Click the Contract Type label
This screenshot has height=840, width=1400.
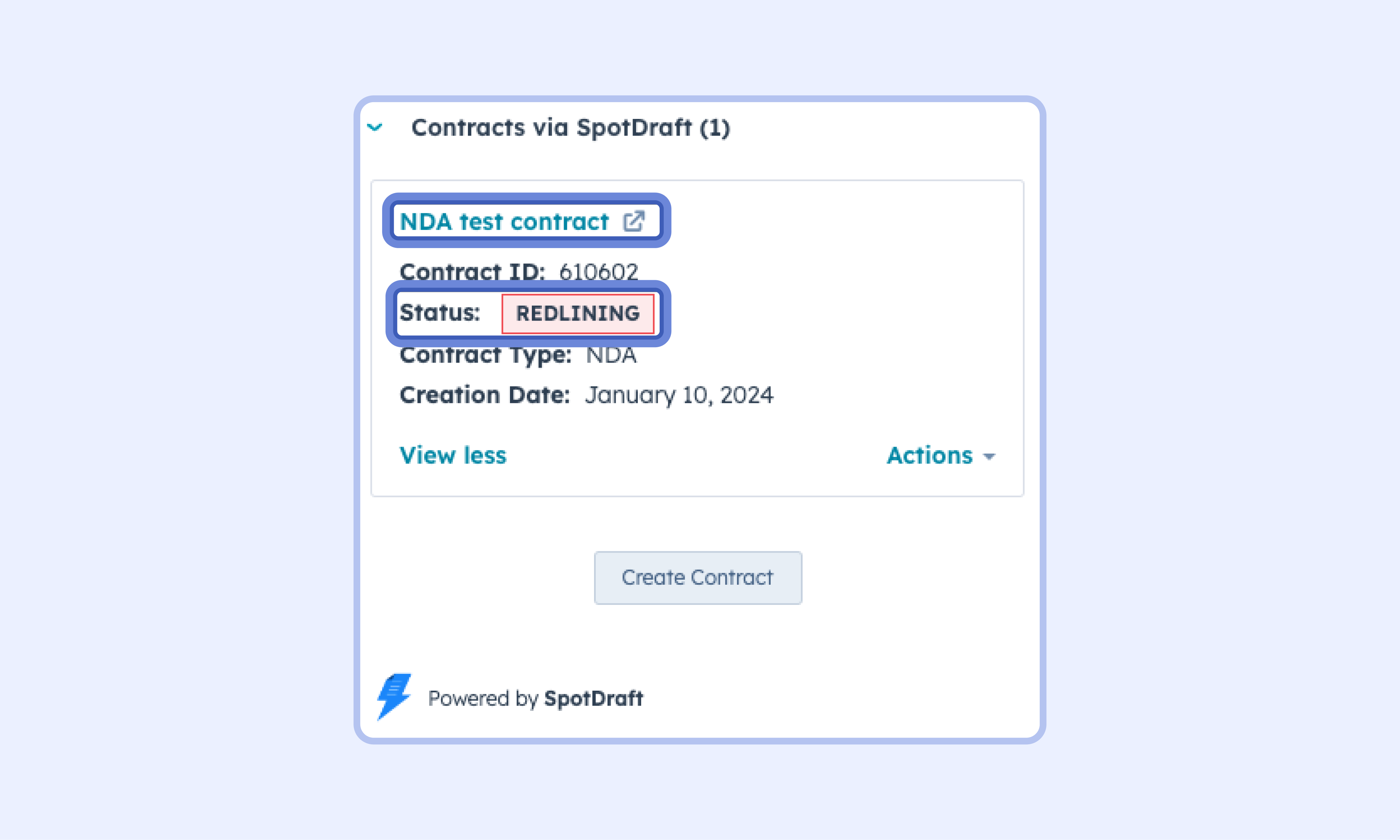pos(485,355)
